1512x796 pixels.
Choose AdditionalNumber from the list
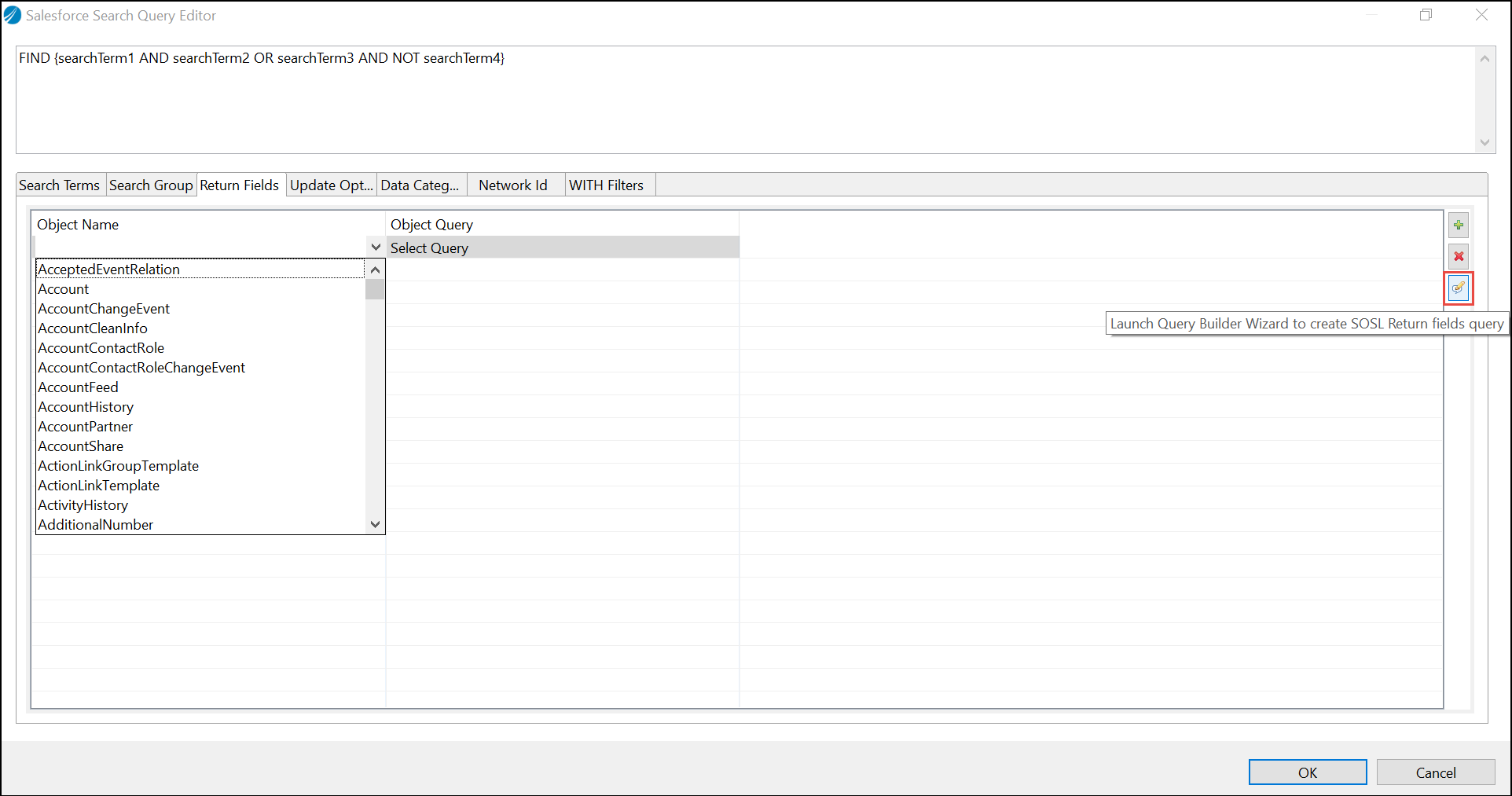point(200,525)
